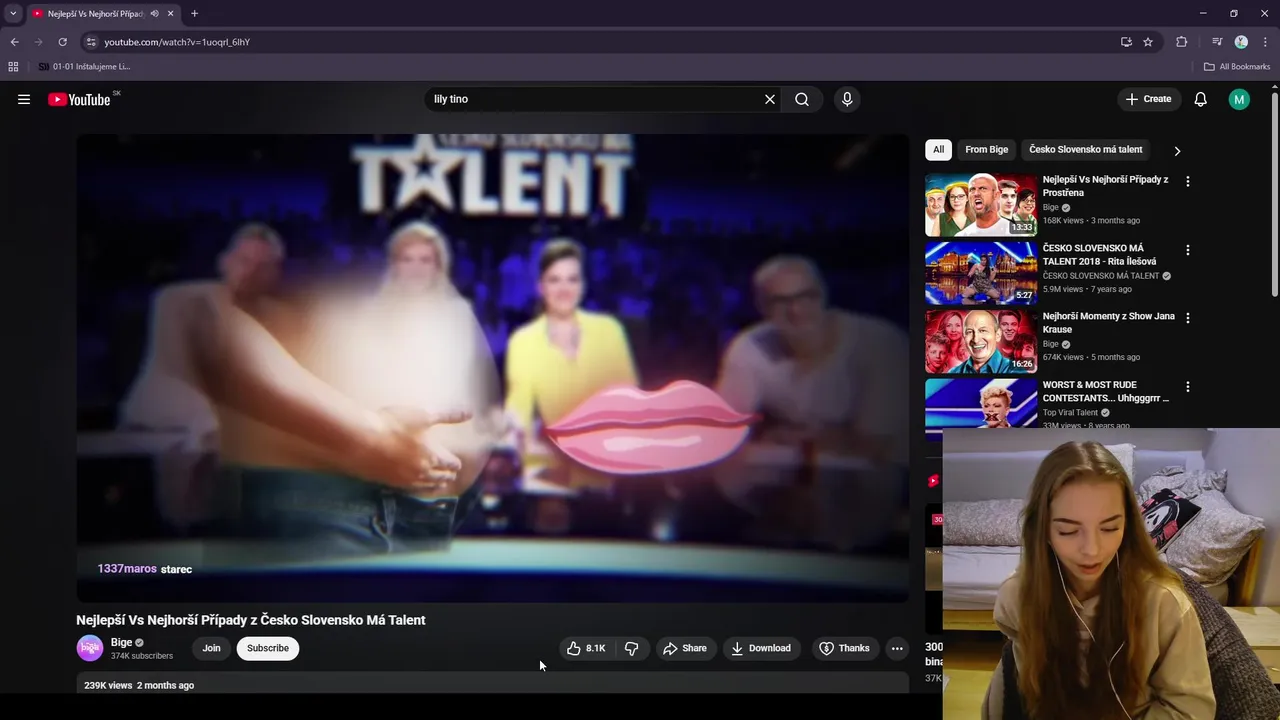Like the video with thumbs-up
The width and height of the screenshot is (1280, 720).
[586, 648]
